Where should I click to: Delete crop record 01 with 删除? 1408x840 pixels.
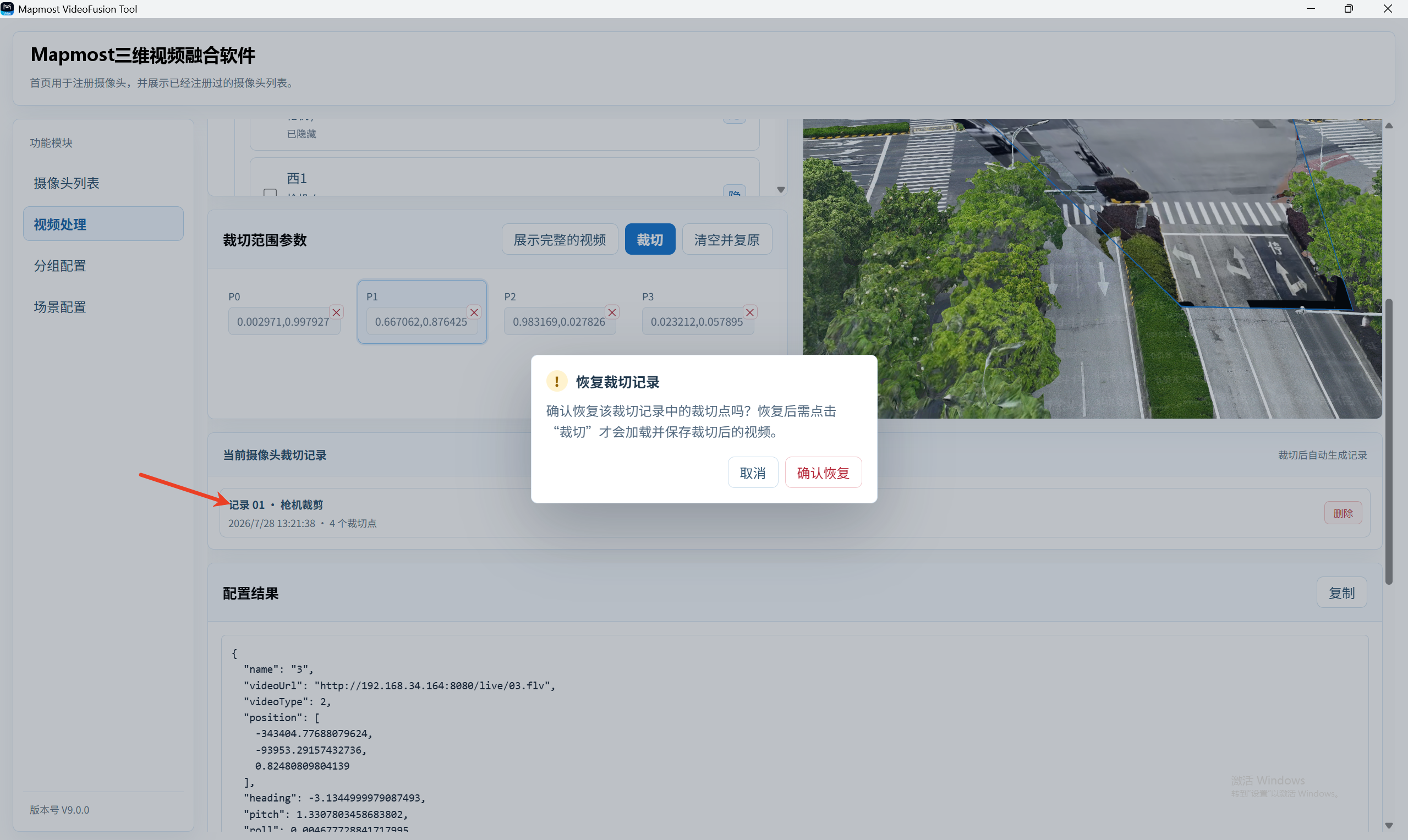click(x=1343, y=513)
